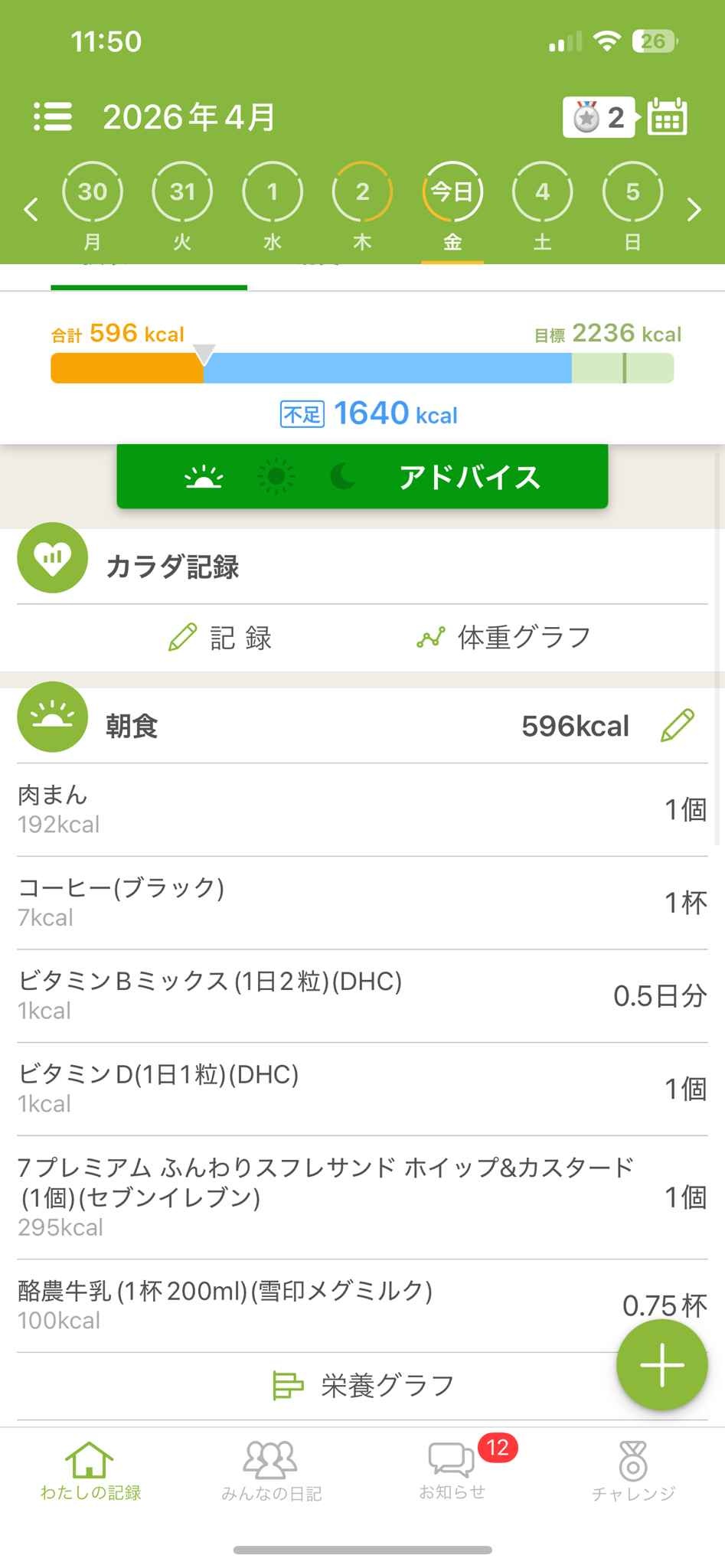This screenshot has height=1568, width=725.
Task: Tap the 記録 body record button
Action: point(220,637)
